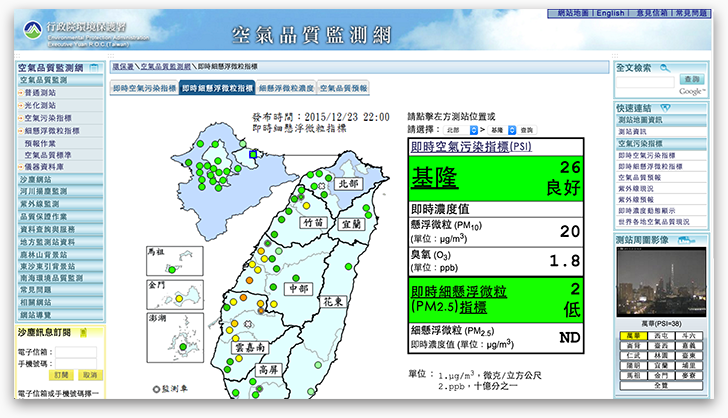Click the station webcam thumbnail image
The height and width of the screenshot is (418, 728).
[661, 282]
